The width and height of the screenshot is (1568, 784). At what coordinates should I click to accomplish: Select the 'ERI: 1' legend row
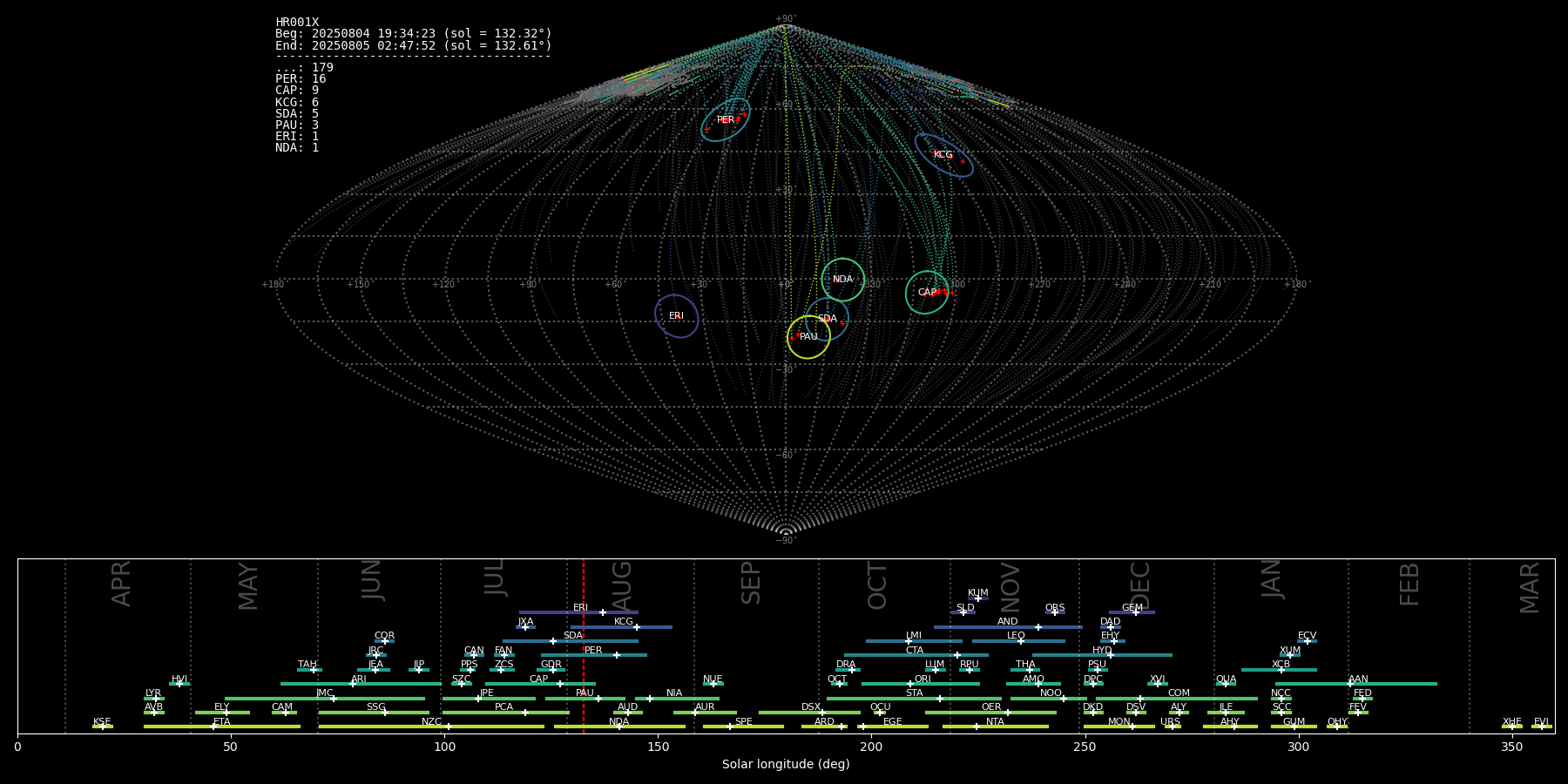tap(297, 137)
